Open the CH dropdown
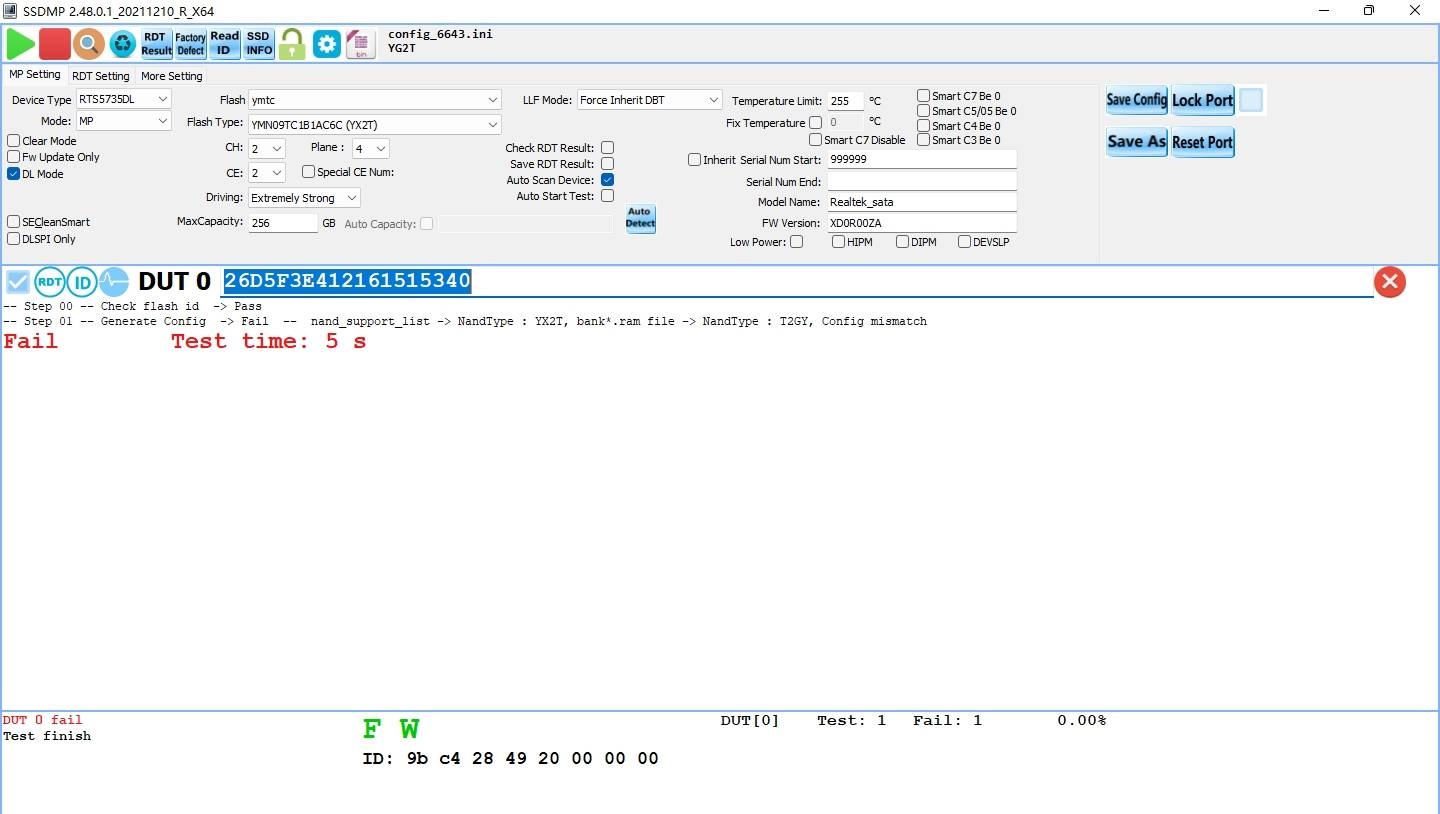 [x=267, y=148]
